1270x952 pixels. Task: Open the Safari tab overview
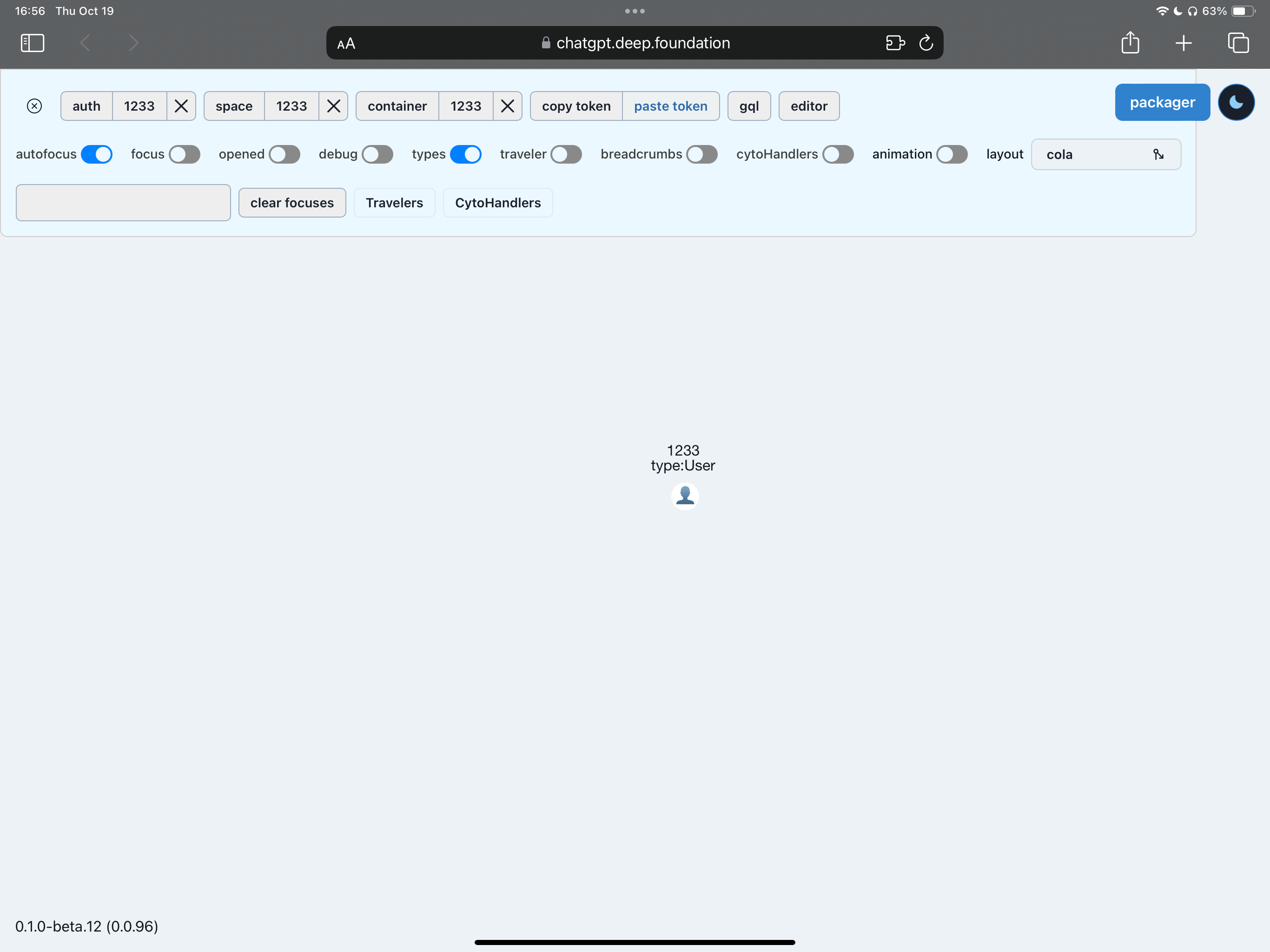[1238, 42]
